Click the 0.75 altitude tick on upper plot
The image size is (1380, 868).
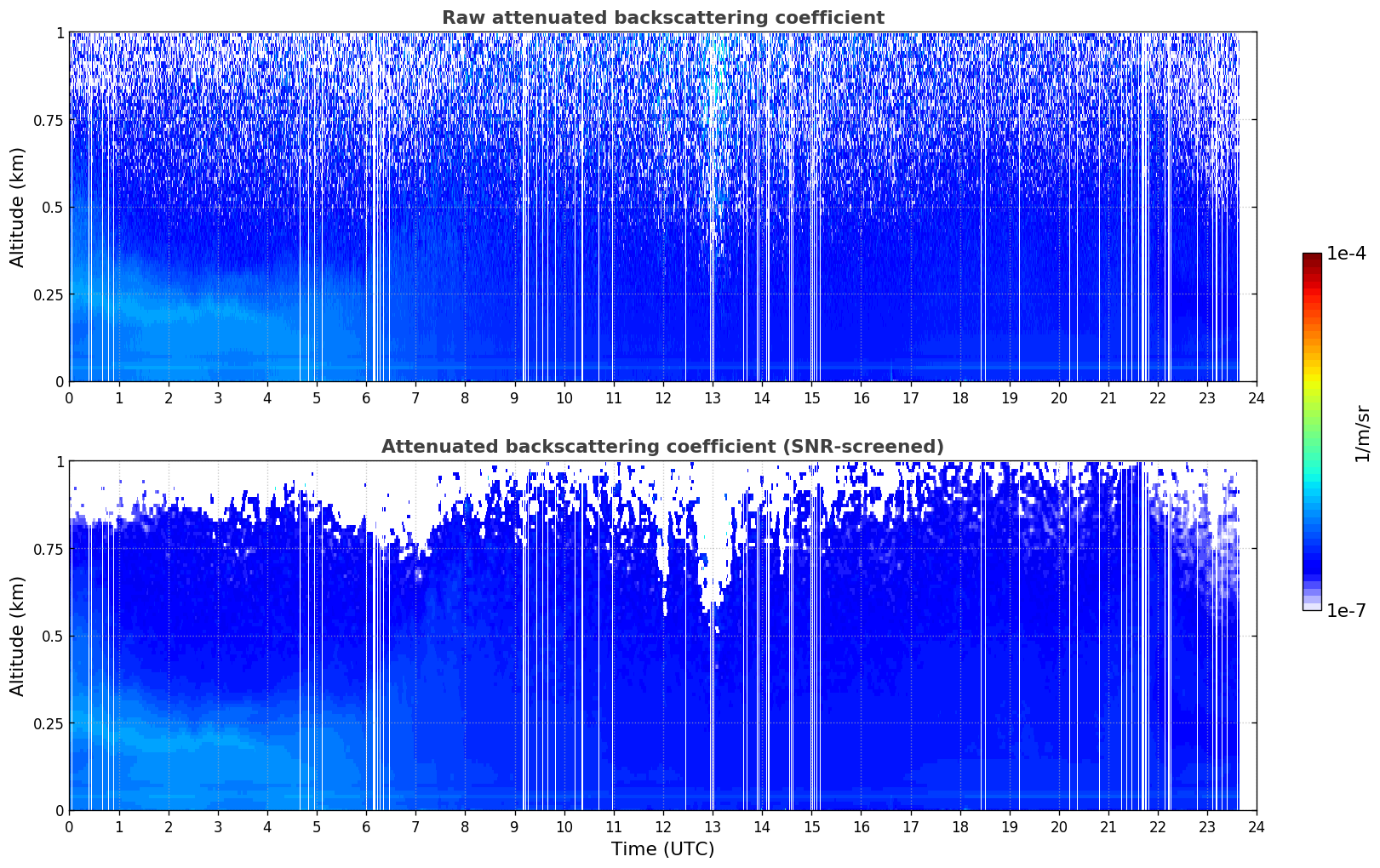click(48, 121)
